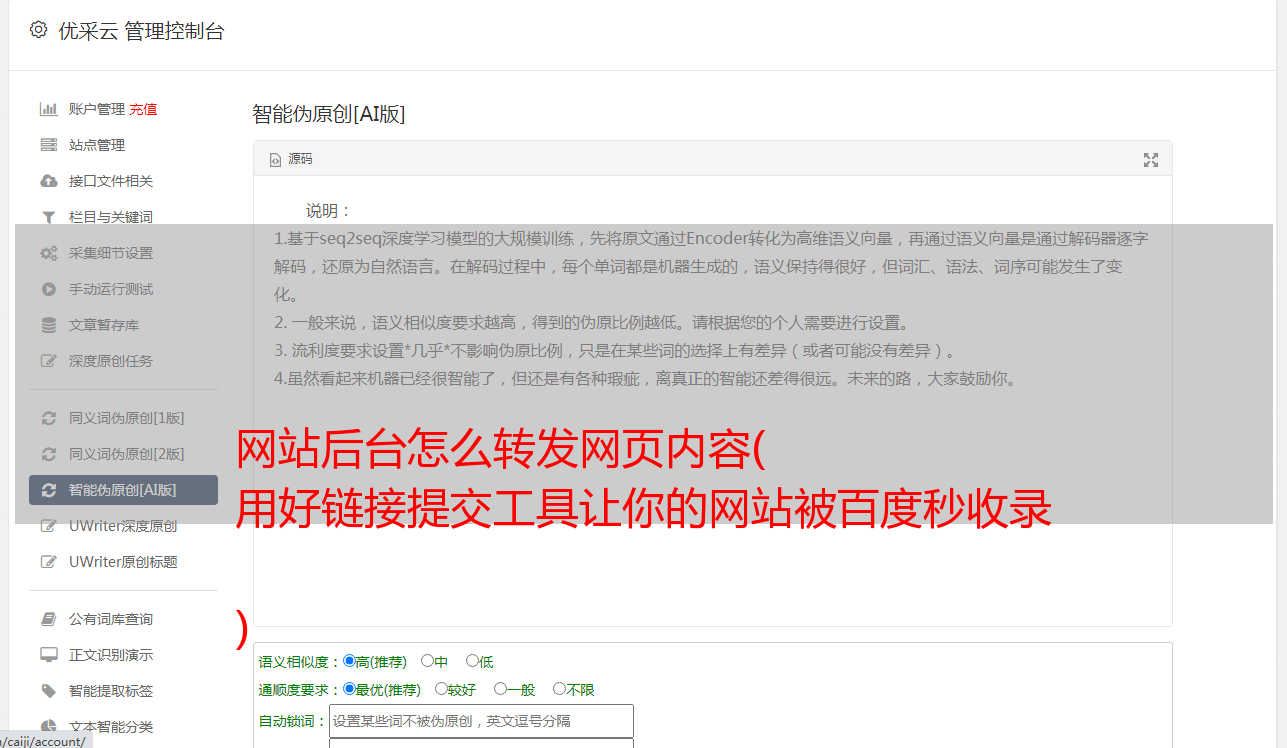Screen dimensions: 1287x748
Task: Choose 较好 for 通顺度要求
Action: click(441, 689)
